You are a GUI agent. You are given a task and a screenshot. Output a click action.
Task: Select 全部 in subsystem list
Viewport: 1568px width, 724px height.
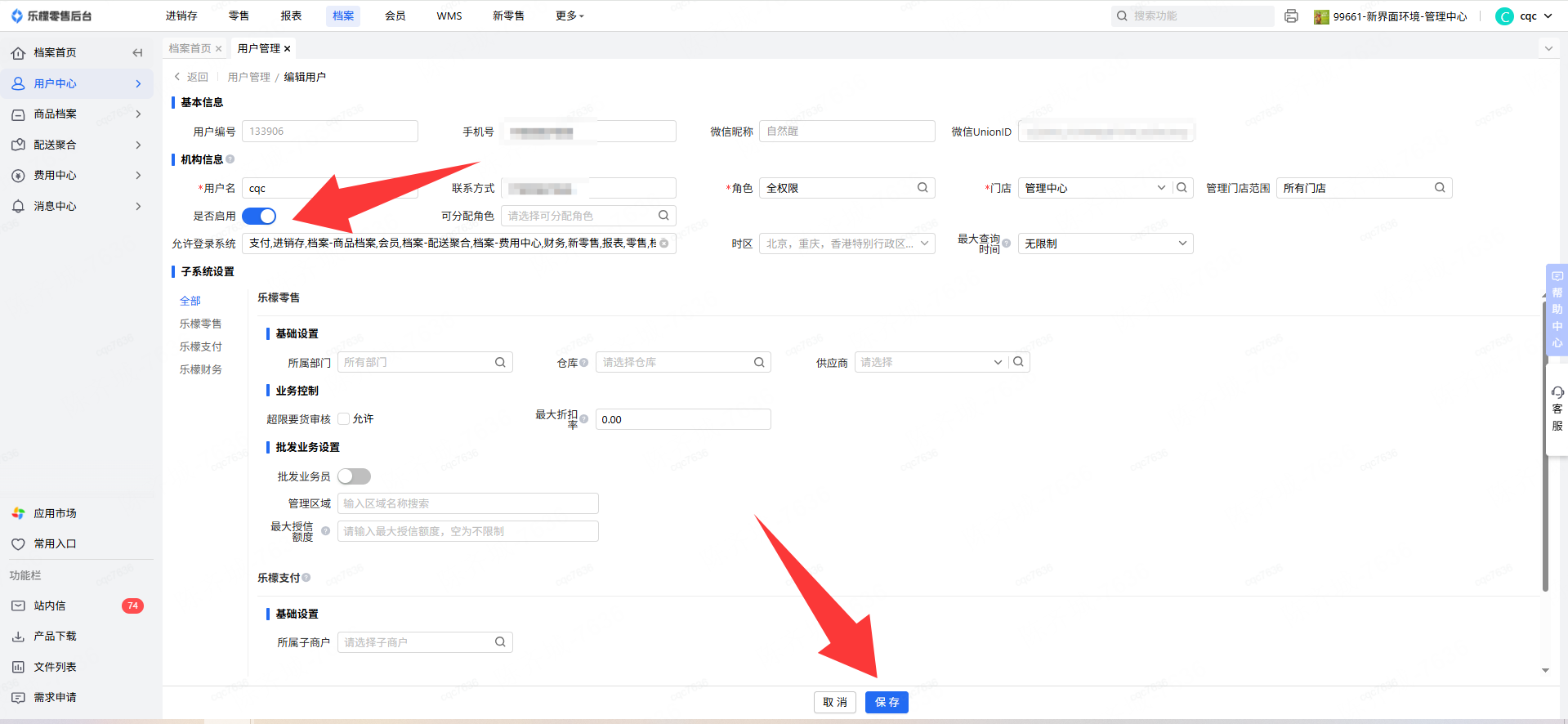click(x=190, y=301)
